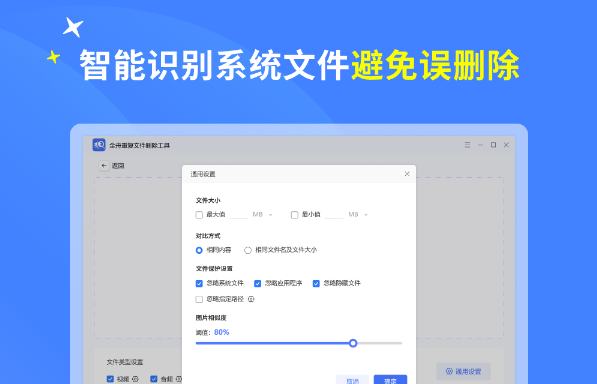Viewport: 597px width, 384px height.
Task: Click the app logo in title bar
Action: point(99,145)
